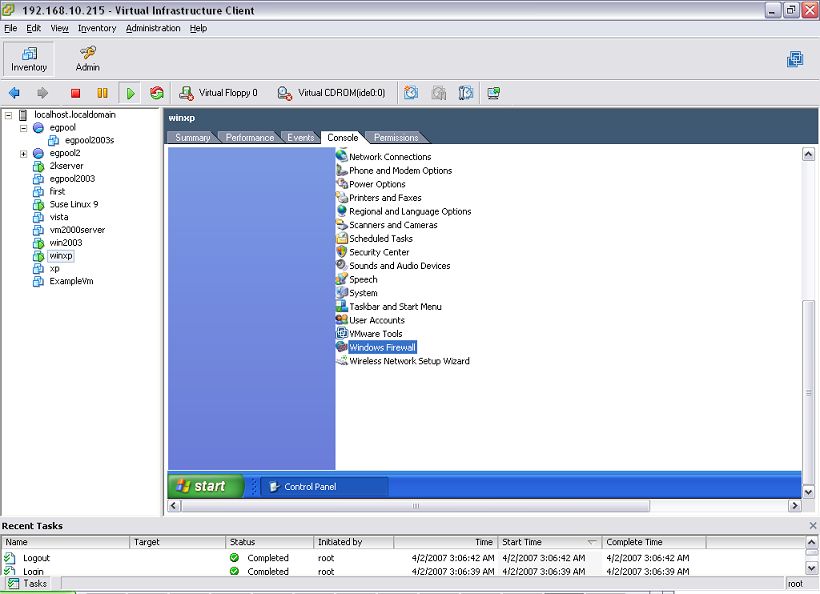Click the Logout task row

(403, 558)
